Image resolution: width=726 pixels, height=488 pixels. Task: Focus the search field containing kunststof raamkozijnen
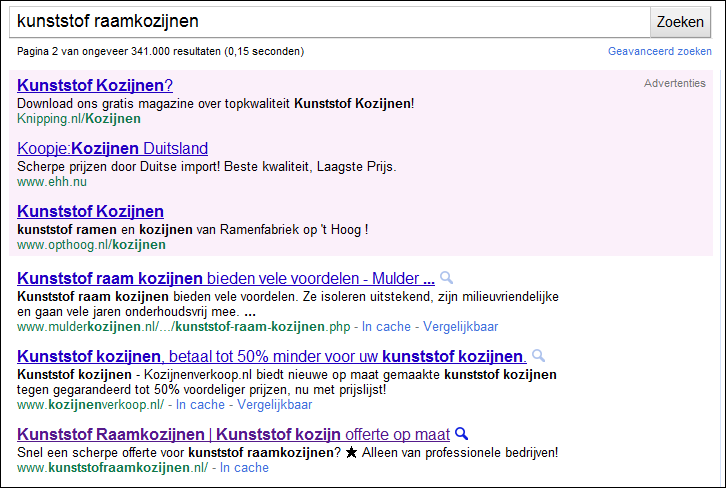330,22
